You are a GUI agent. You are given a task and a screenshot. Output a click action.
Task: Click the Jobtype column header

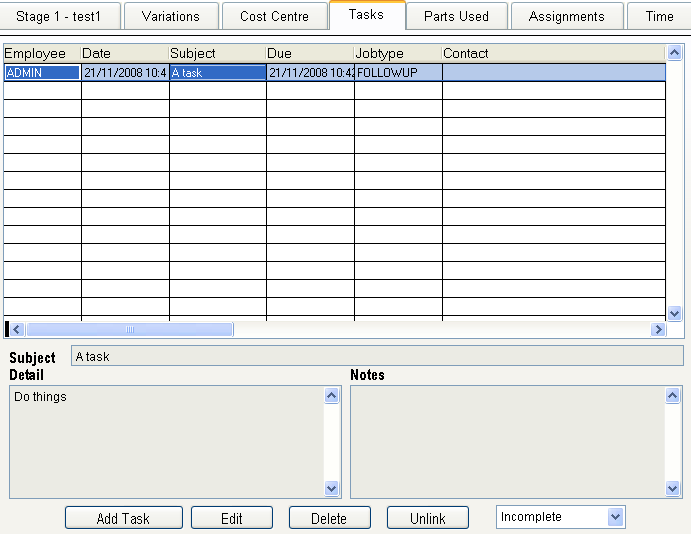coord(397,53)
